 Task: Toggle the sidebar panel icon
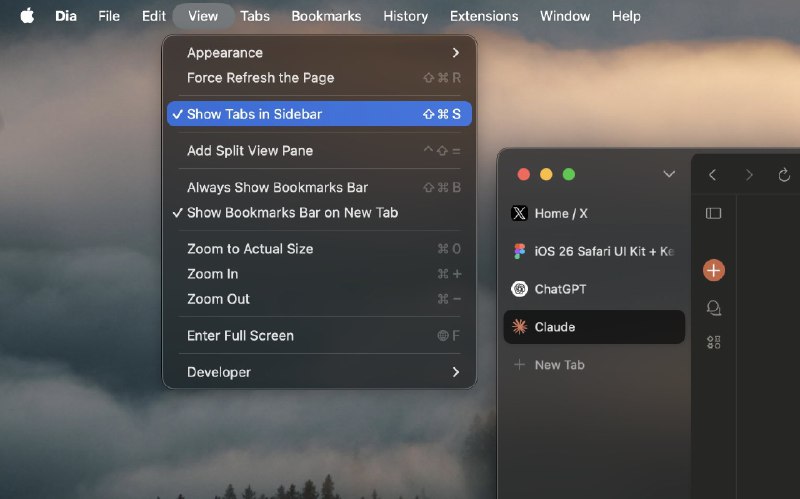(713, 213)
